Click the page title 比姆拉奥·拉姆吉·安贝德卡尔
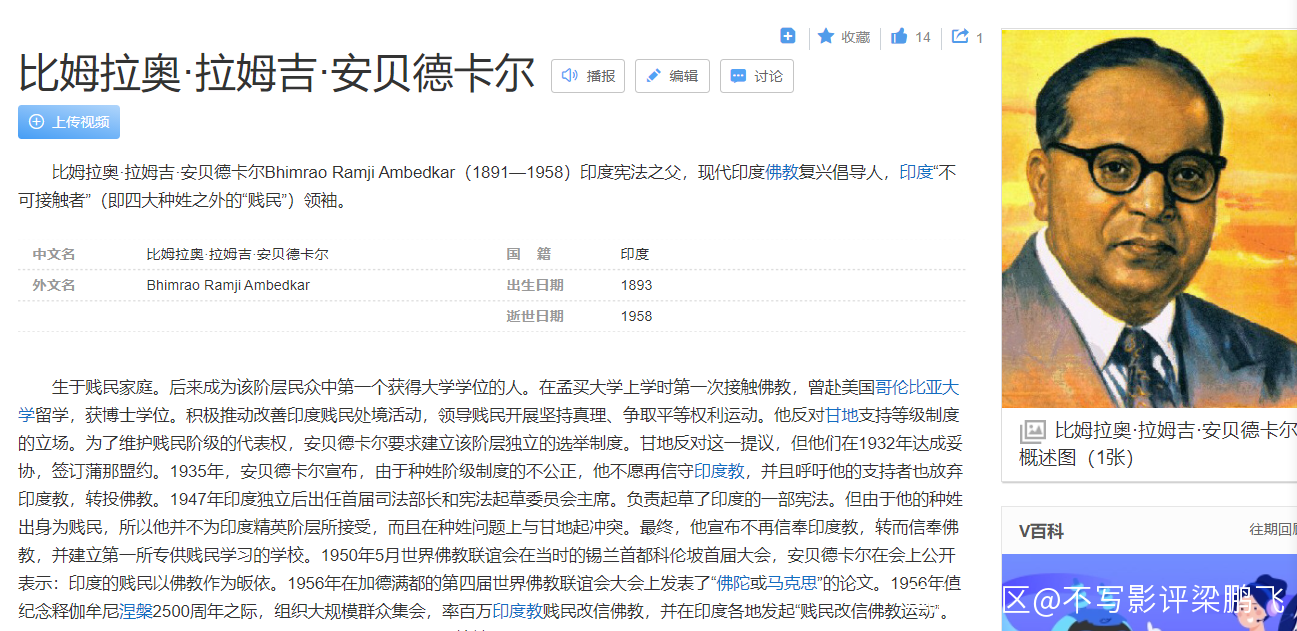 coord(277,75)
